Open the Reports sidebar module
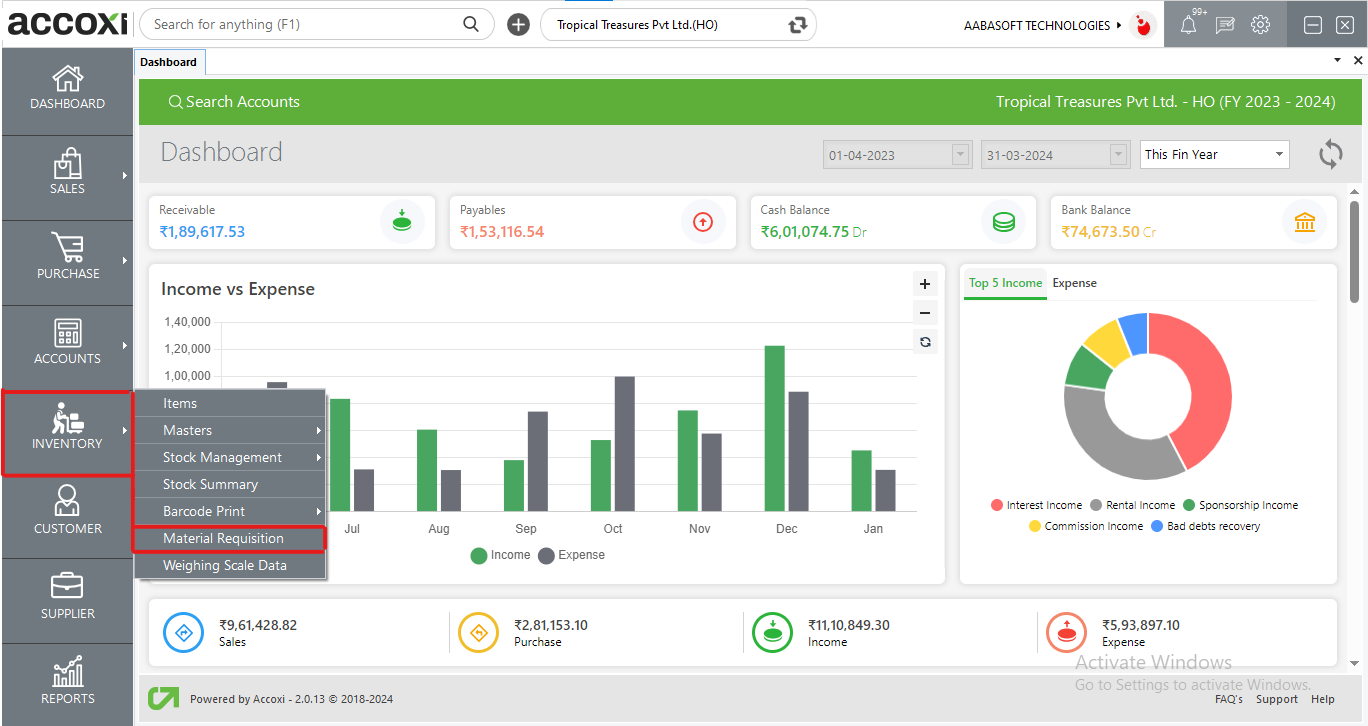This screenshot has width=1368, height=726. pyautogui.click(x=67, y=682)
